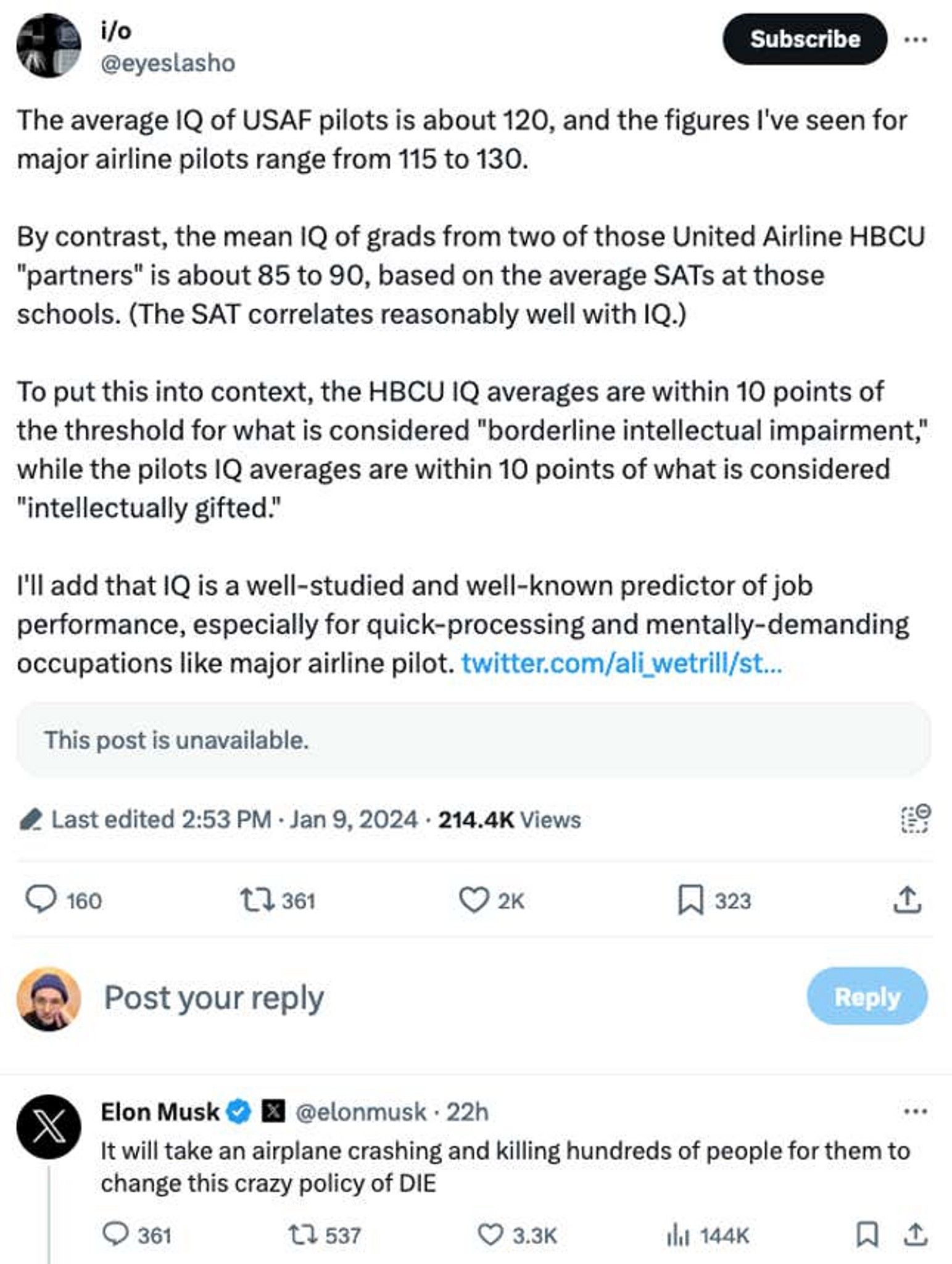This screenshot has height=1264, width=952.
Task: Like the main post with 2K likes
Action: pos(474,900)
